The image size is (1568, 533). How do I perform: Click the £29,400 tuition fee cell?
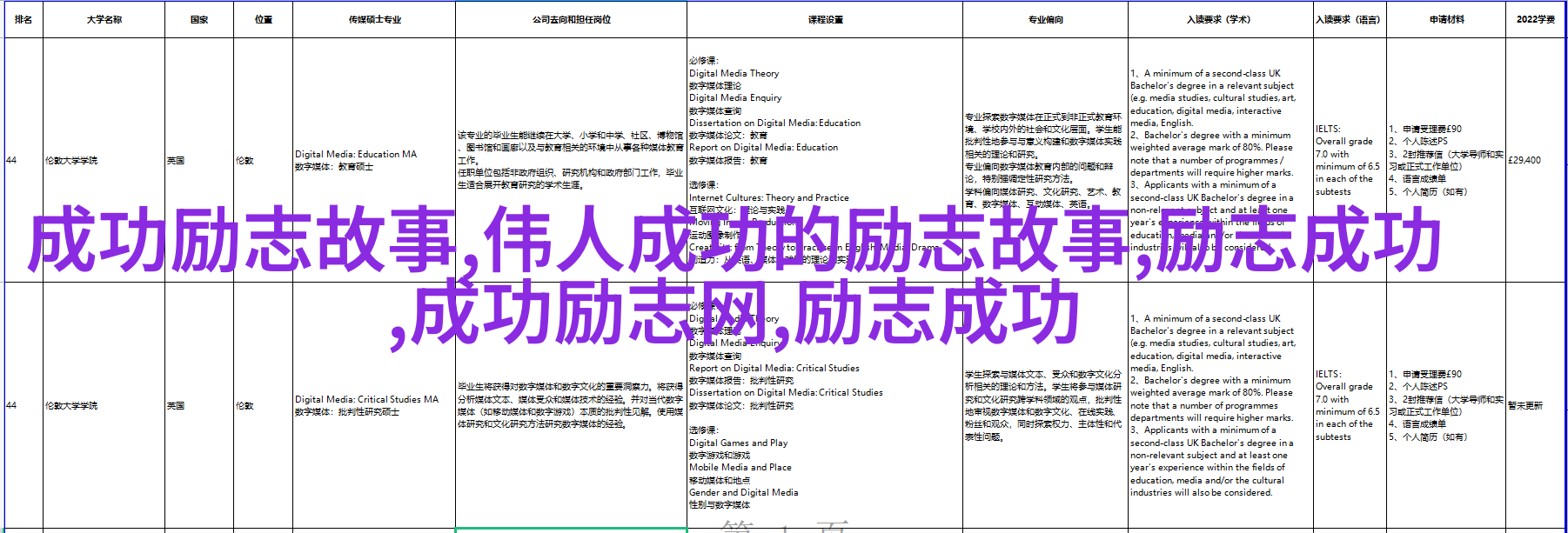1535,160
